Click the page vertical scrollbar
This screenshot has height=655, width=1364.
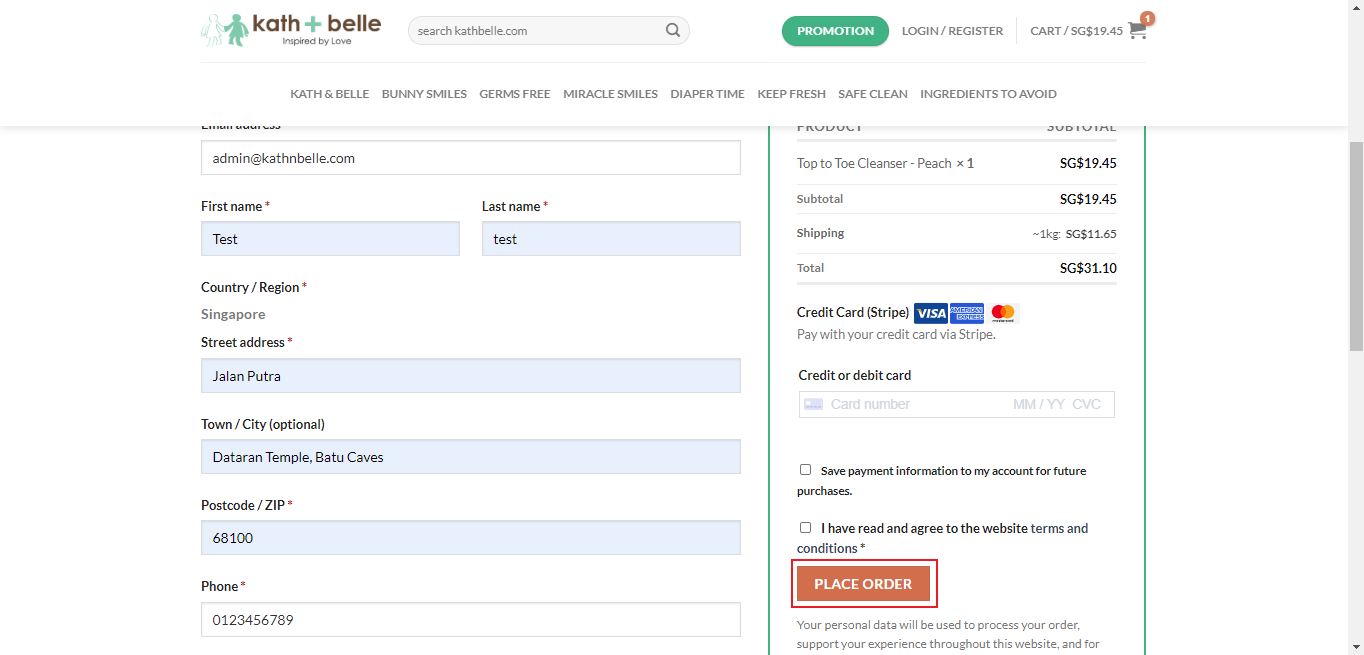pyautogui.click(x=1356, y=245)
